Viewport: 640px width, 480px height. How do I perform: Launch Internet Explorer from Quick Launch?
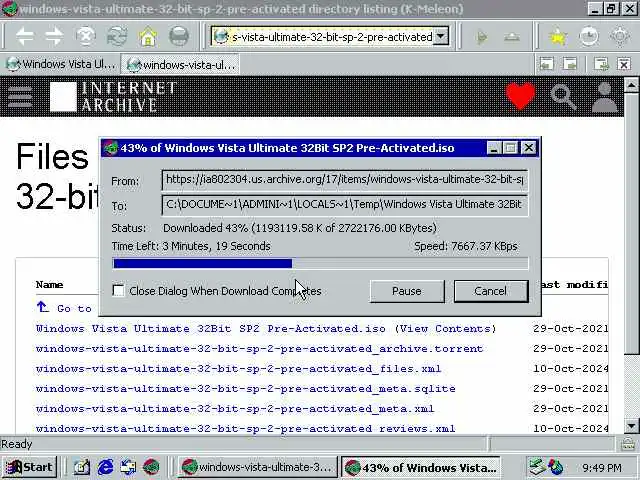[105, 467]
